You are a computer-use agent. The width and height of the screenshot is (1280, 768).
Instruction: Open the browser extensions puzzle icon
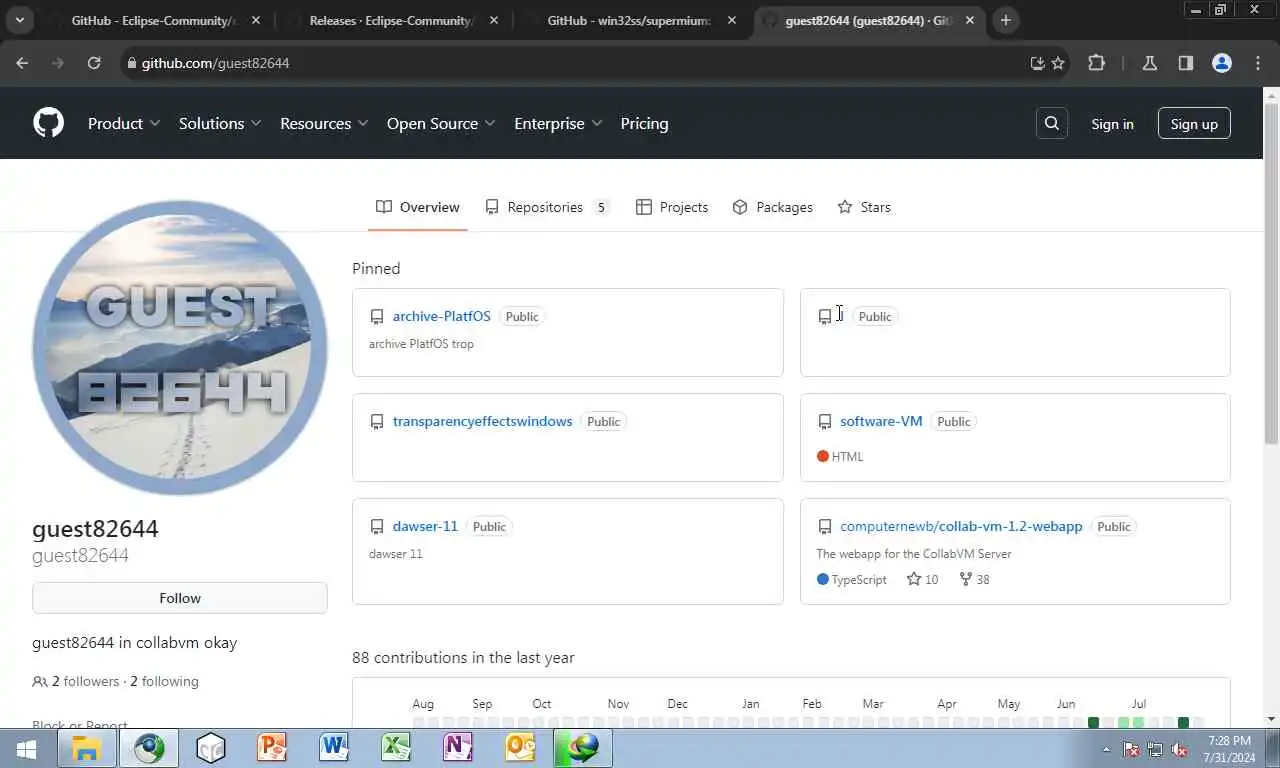pyautogui.click(x=1096, y=63)
